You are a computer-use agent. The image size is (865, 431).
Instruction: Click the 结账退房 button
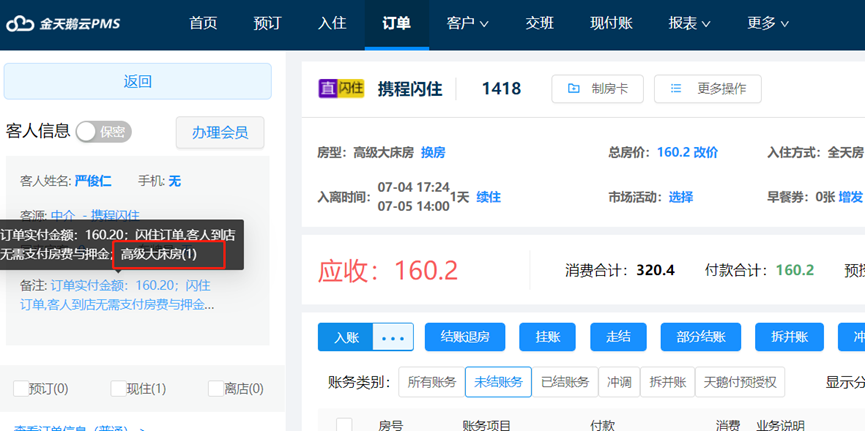[x=465, y=337]
